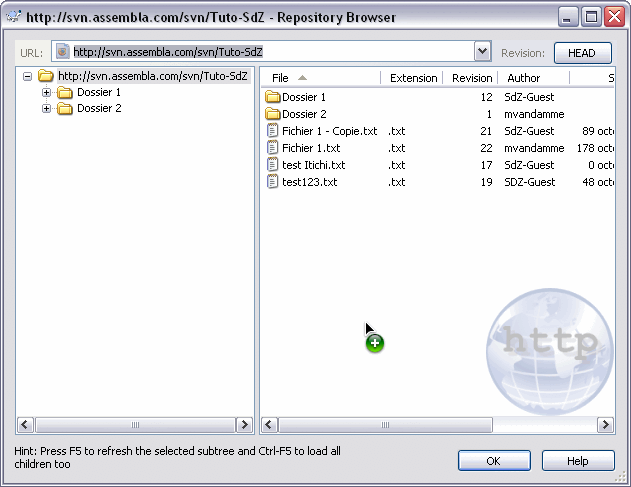Click the TortoiseSVN title bar icon
Screen dimensions: 631x487
point(14,17)
